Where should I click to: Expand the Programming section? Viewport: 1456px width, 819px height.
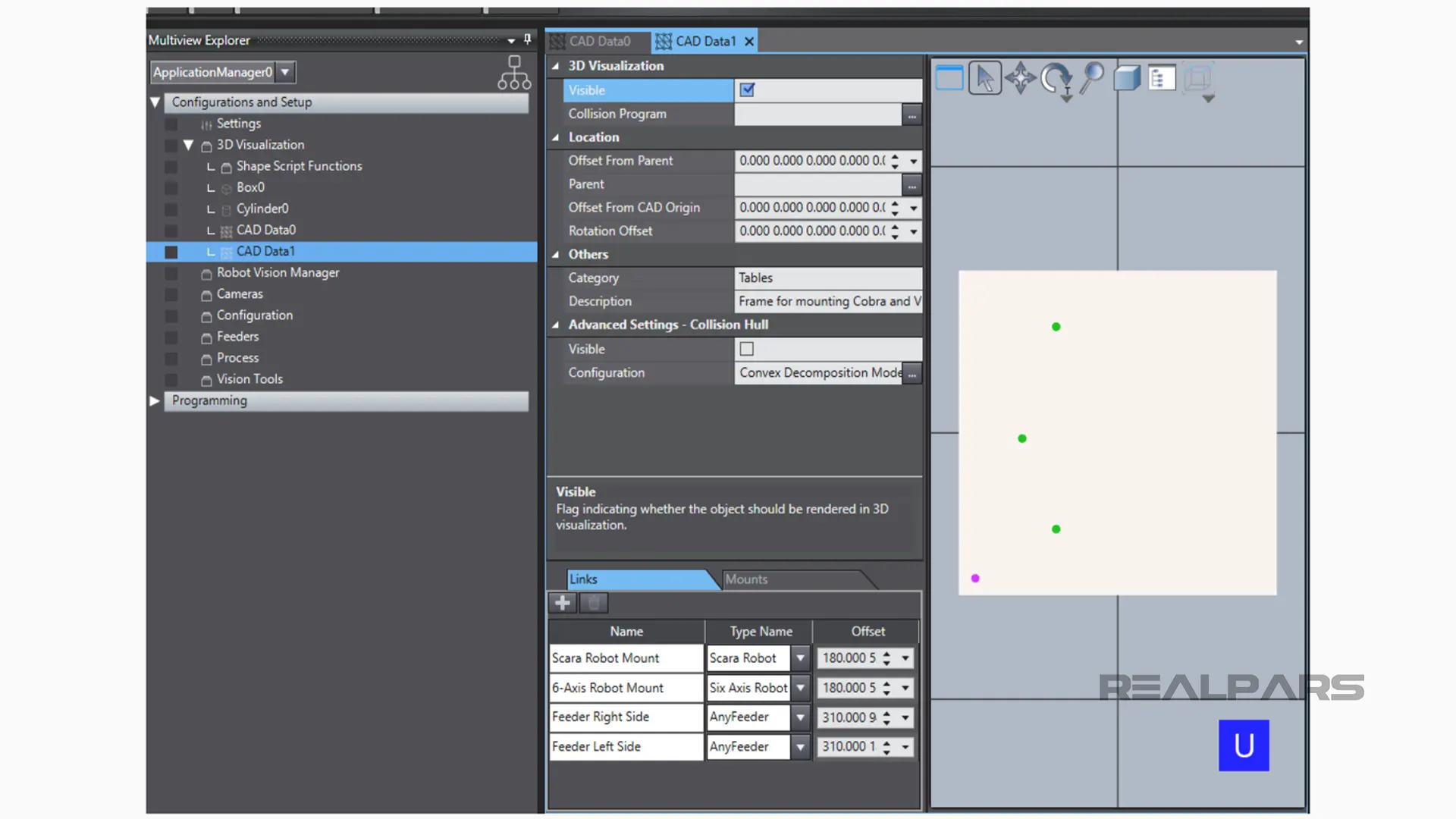[x=155, y=400]
